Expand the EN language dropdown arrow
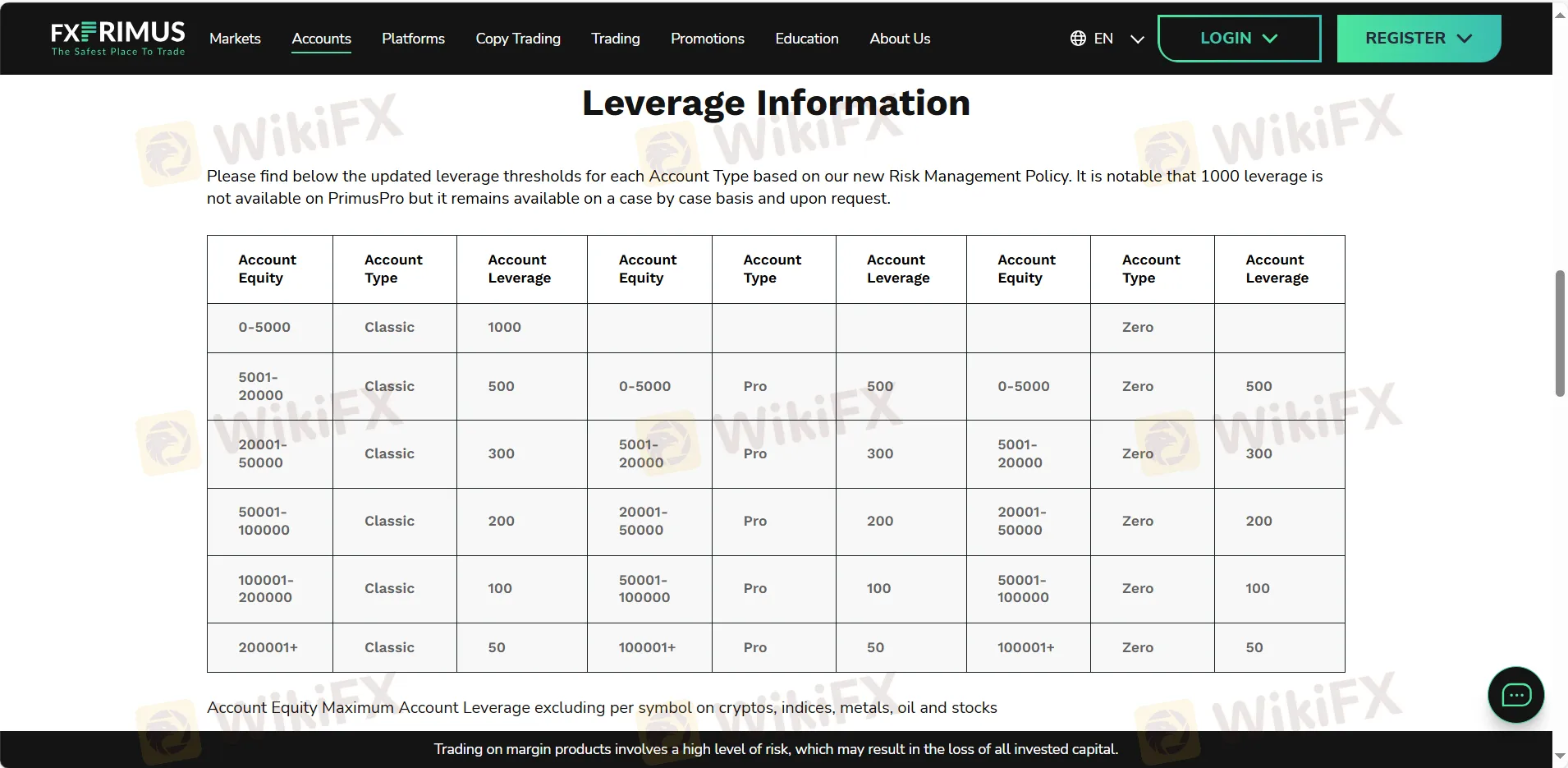Viewport: 1568px width, 768px height. [1137, 39]
